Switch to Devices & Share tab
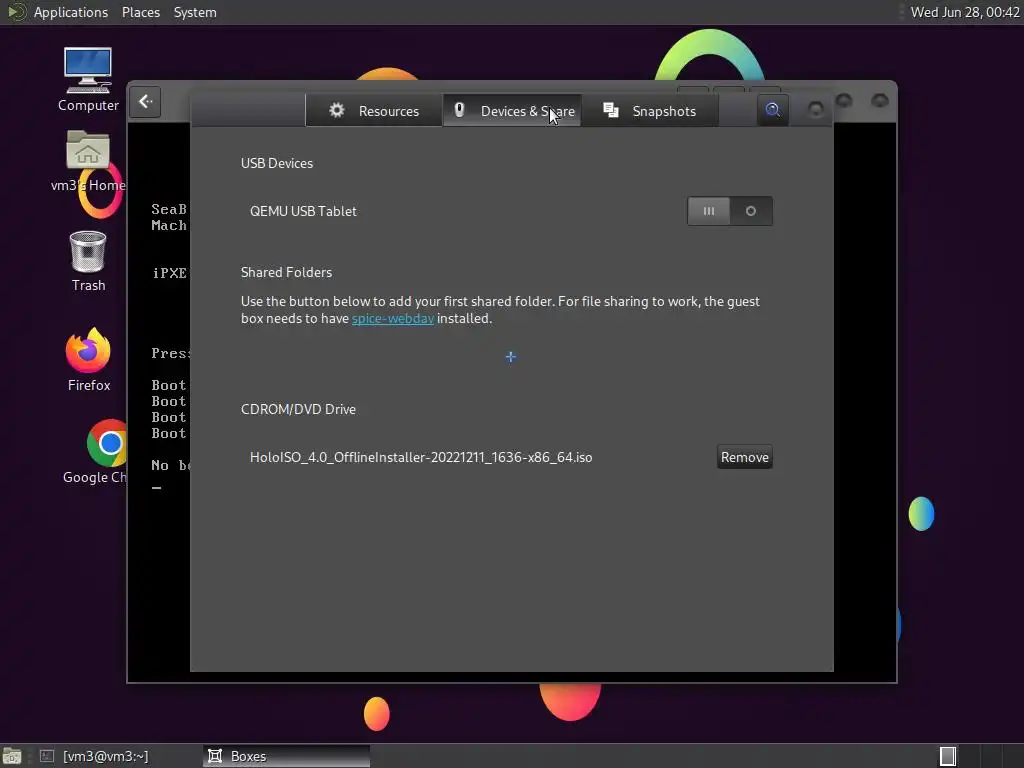1024x768 pixels. click(513, 110)
